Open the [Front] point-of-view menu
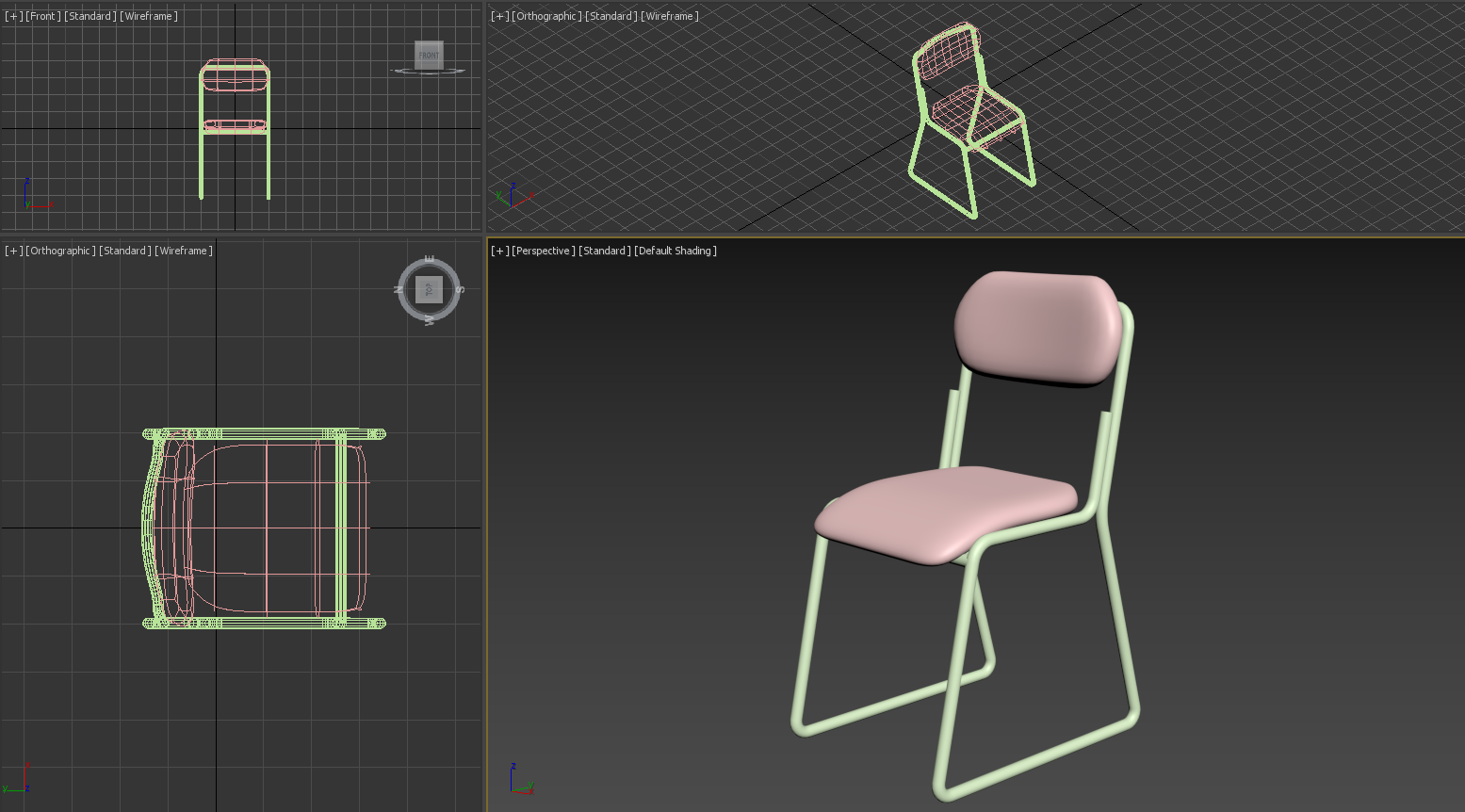The width and height of the screenshot is (1465, 812). point(43,16)
